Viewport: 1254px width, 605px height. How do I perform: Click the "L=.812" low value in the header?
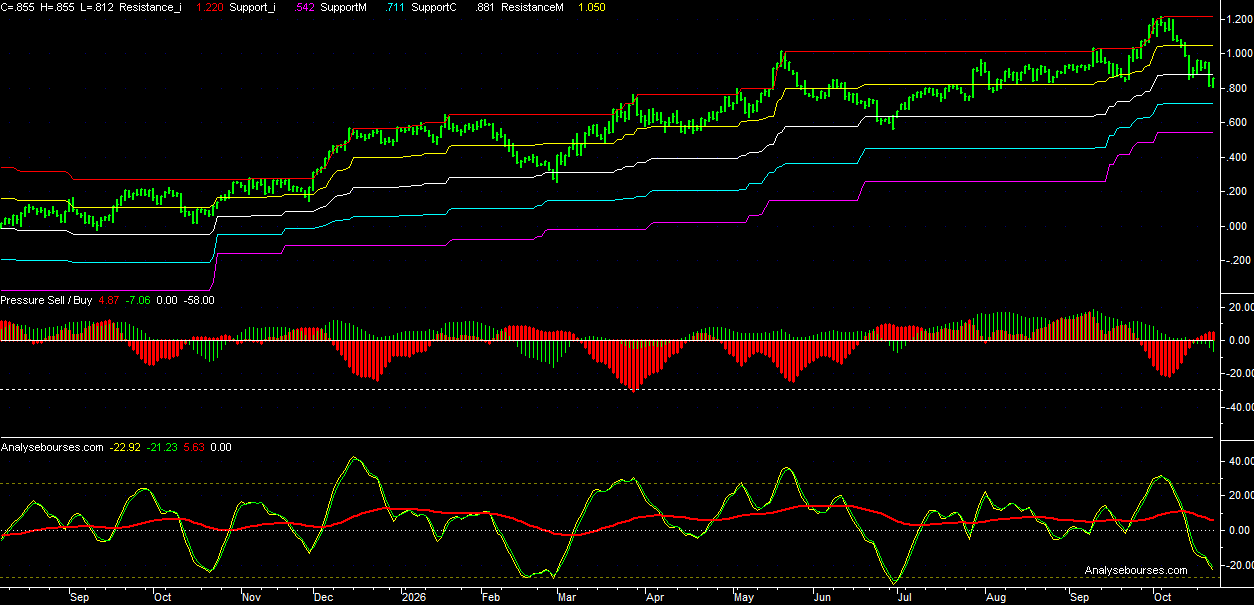(x=95, y=7)
